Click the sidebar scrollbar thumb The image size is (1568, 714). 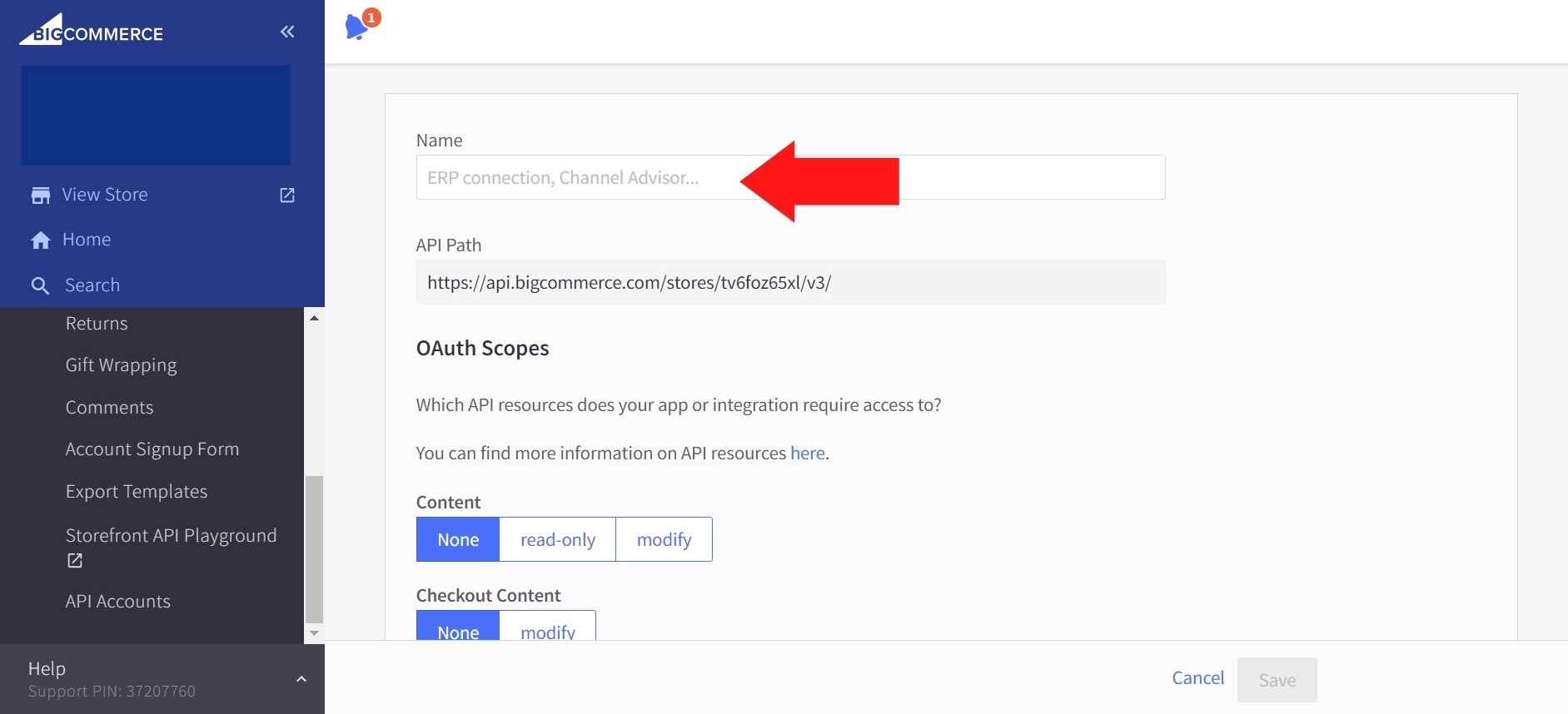[314, 549]
